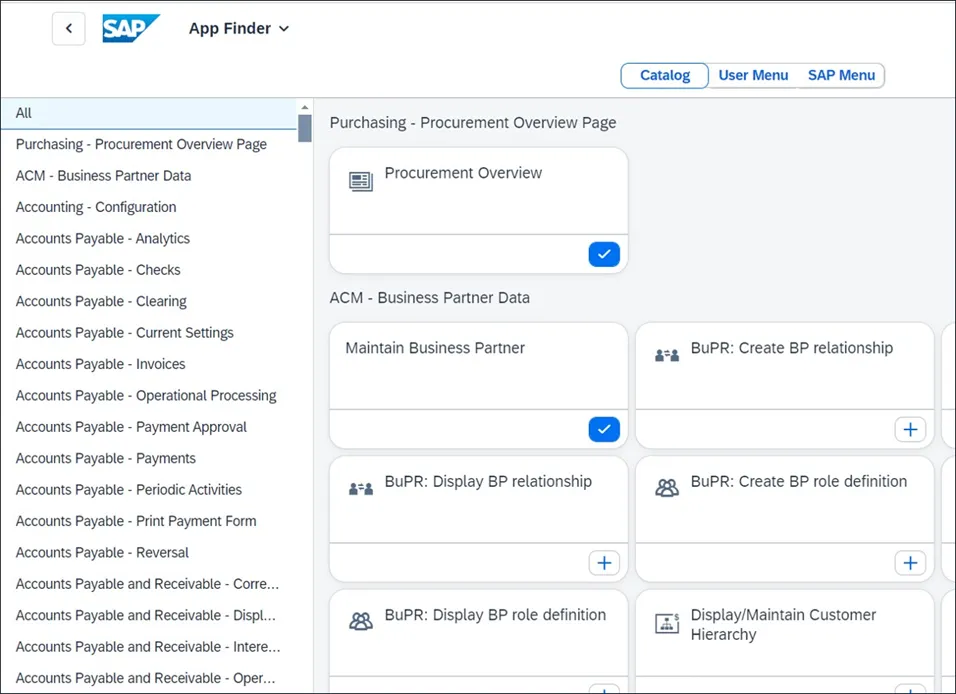Select Accounts Payable - Clearing category
This screenshot has height=694, width=956.
point(149,302)
